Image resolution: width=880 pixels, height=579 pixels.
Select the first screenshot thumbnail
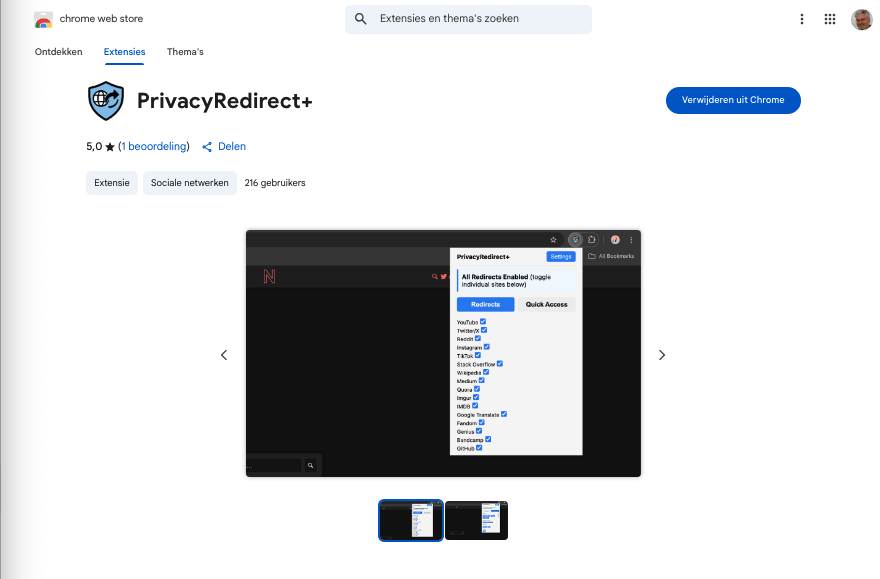click(410, 520)
